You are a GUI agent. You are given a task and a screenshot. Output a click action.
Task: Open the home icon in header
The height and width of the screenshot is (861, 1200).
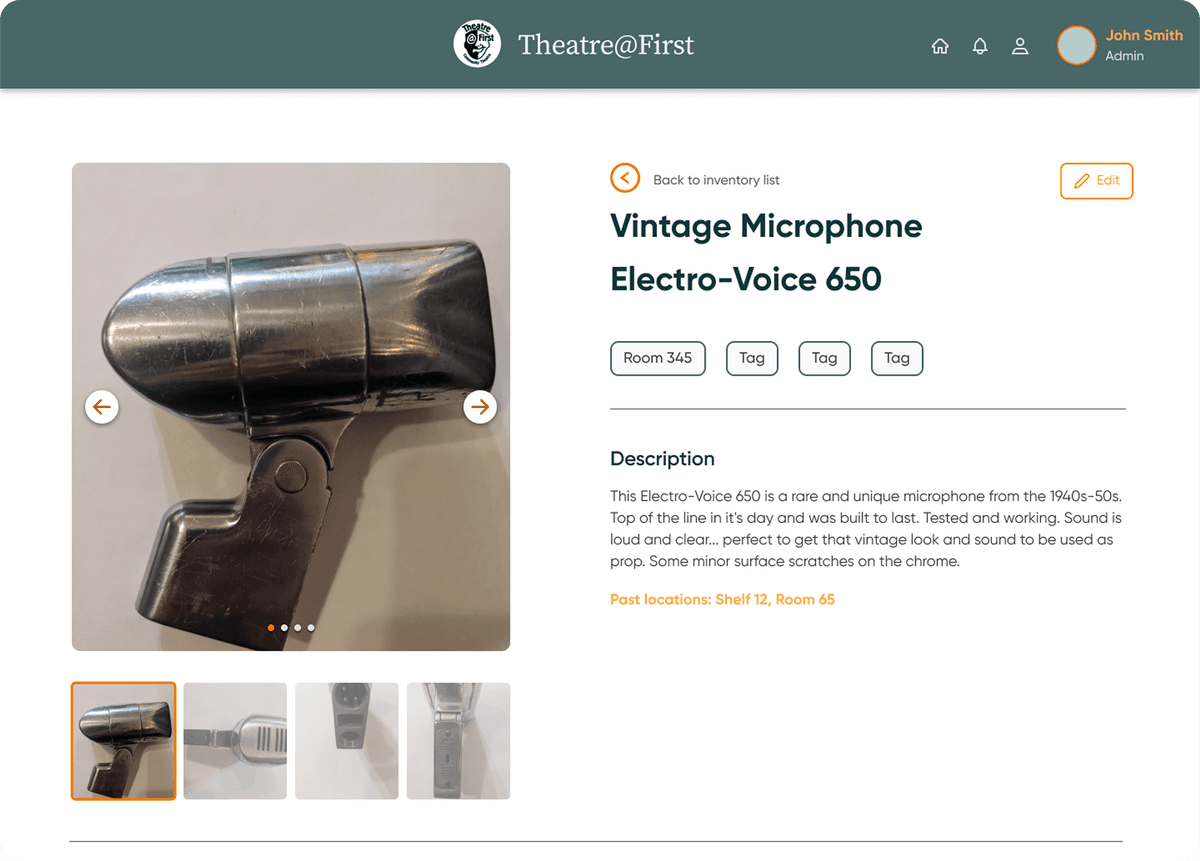coord(940,46)
